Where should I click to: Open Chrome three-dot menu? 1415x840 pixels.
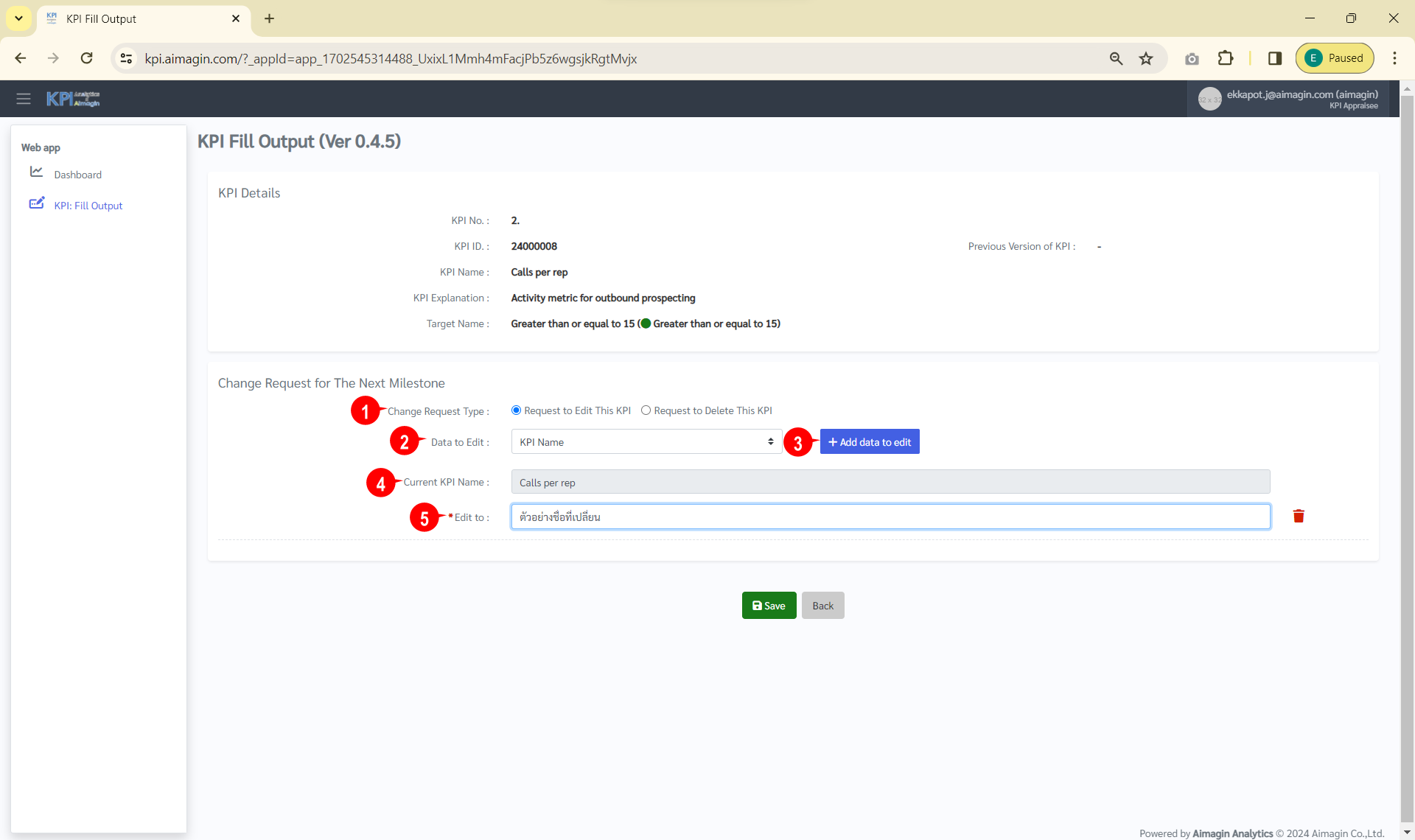[1394, 58]
